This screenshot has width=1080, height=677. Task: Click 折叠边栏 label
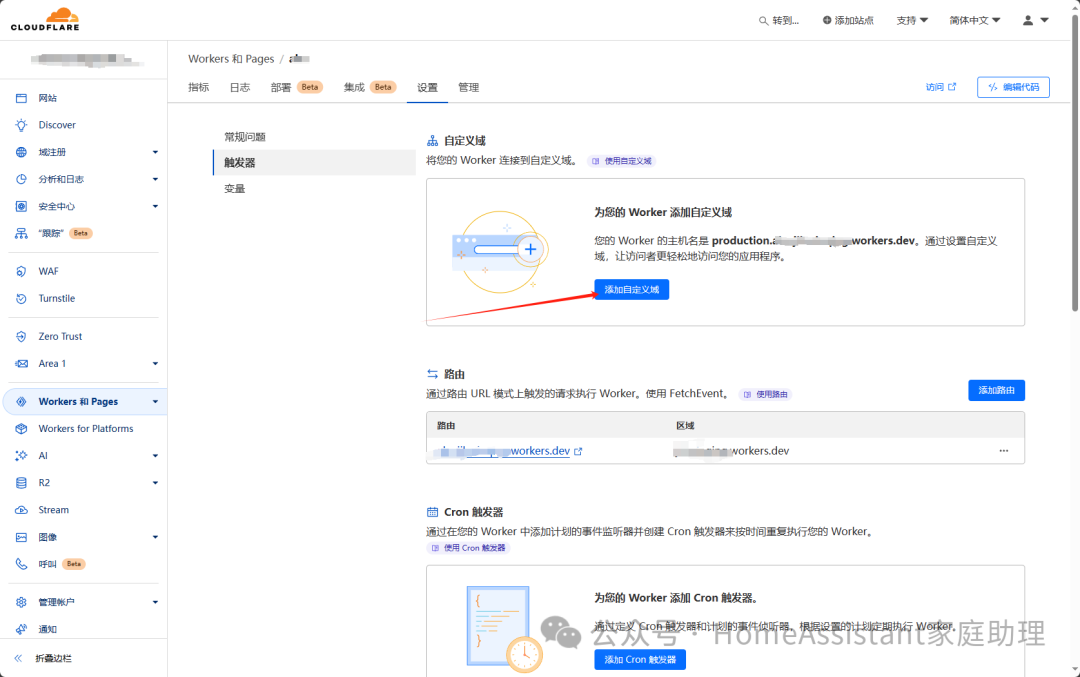[54, 658]
